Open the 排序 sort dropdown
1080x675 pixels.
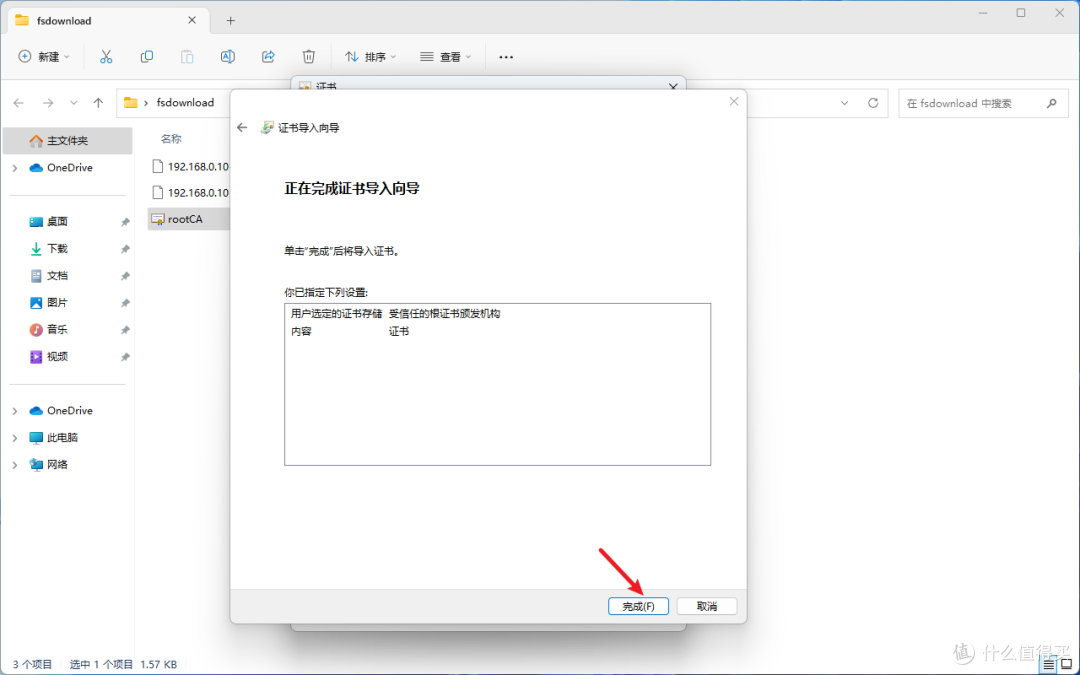click(x=371, y=57)
